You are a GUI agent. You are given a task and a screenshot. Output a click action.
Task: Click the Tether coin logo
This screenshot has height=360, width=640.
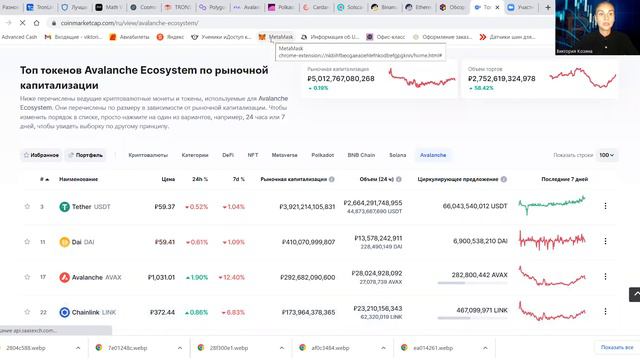64,207
